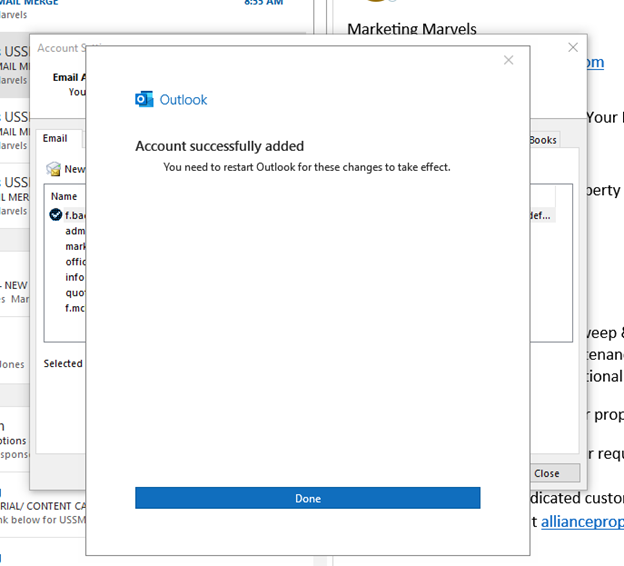Click the Outlook logo icon
This screenshot has height=566, width=624.
pos(144,99)
